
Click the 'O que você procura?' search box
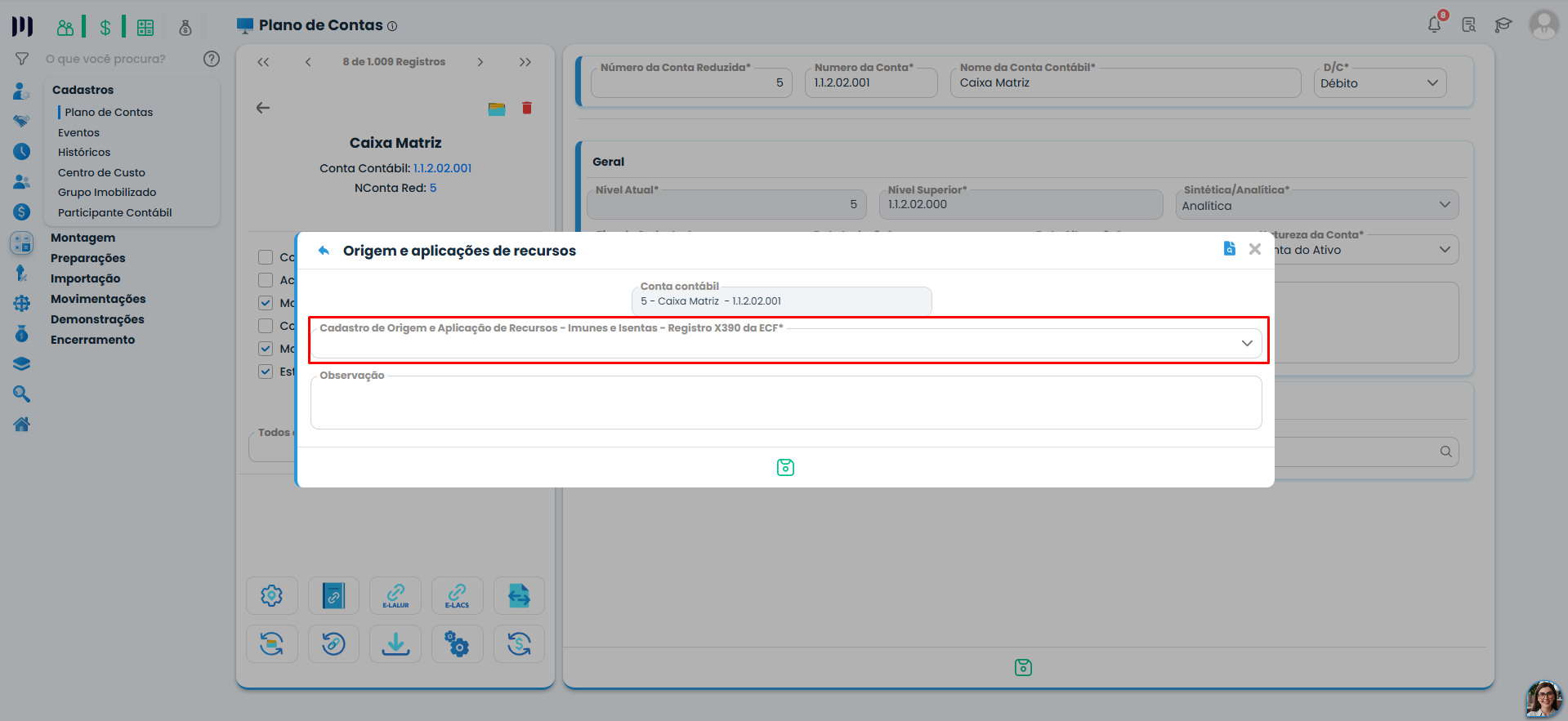(x=105, y=59)
